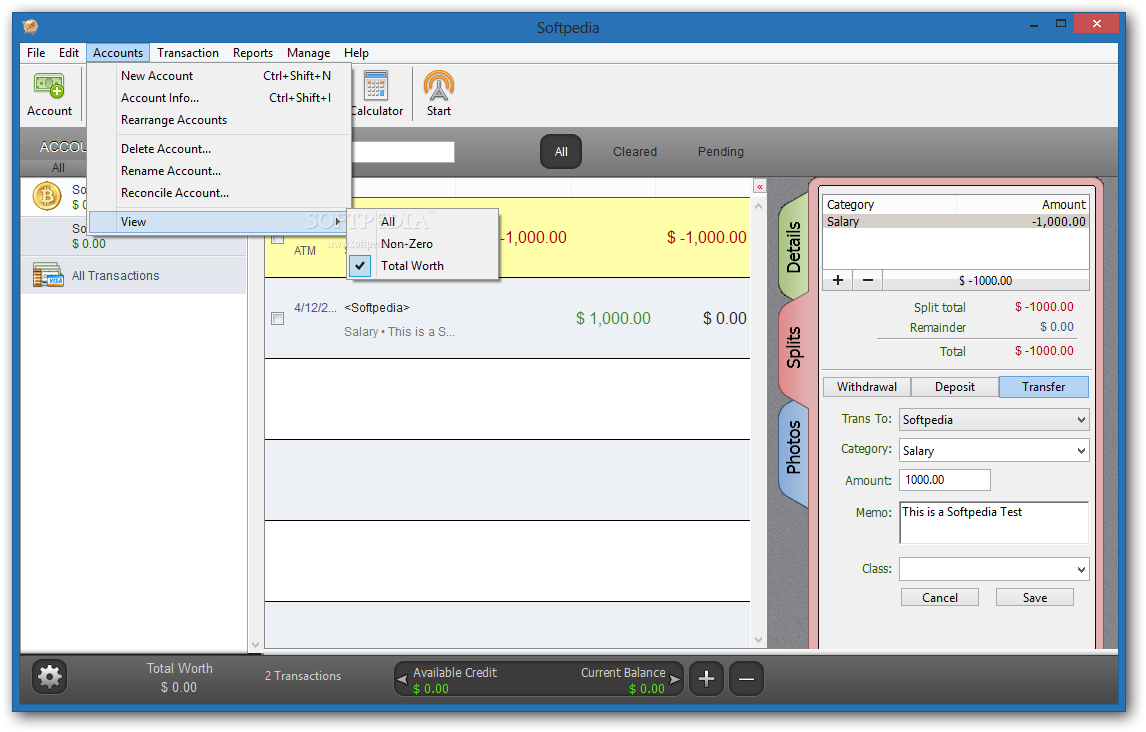This screenshot has height=732, width=1146.
Task: Switch to Splits side tab
Action: 794,347
